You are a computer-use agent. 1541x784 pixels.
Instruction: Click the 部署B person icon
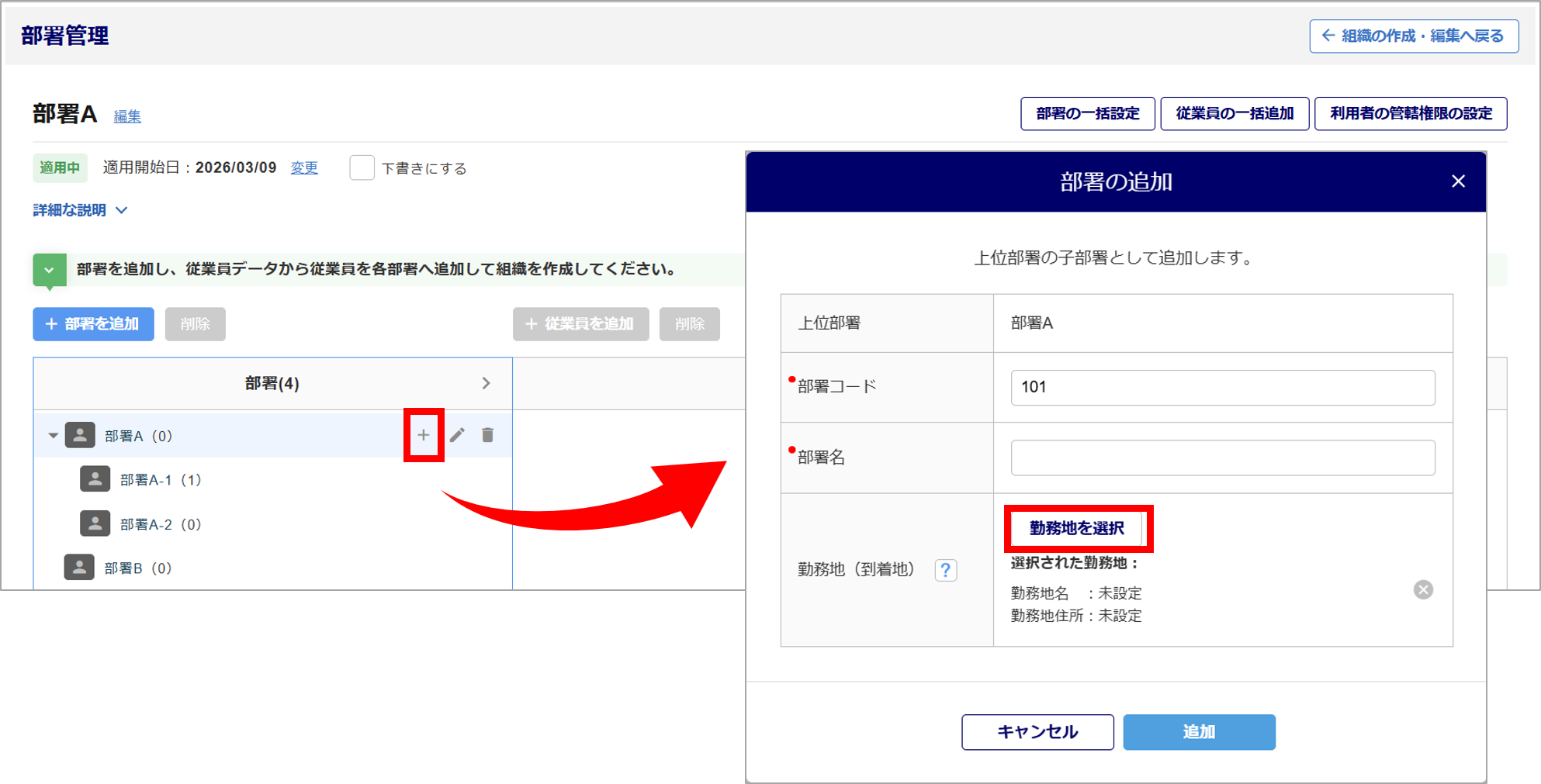tap(79, 568)
